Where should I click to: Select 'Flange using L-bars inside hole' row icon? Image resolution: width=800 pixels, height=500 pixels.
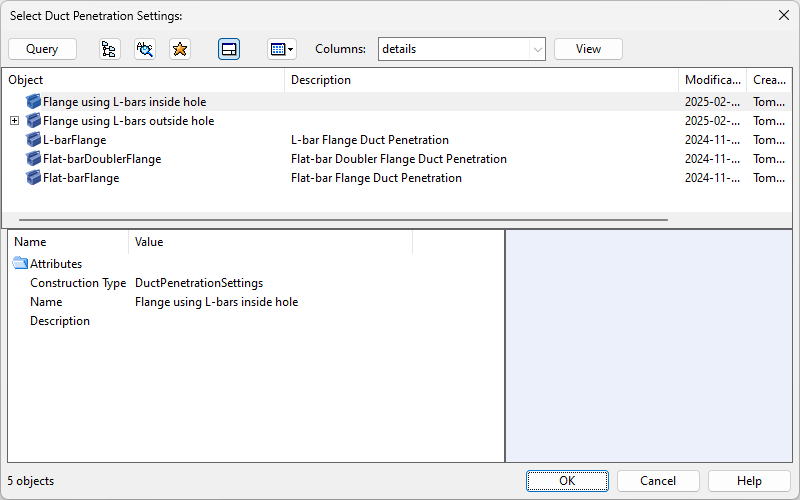point(34,102)
